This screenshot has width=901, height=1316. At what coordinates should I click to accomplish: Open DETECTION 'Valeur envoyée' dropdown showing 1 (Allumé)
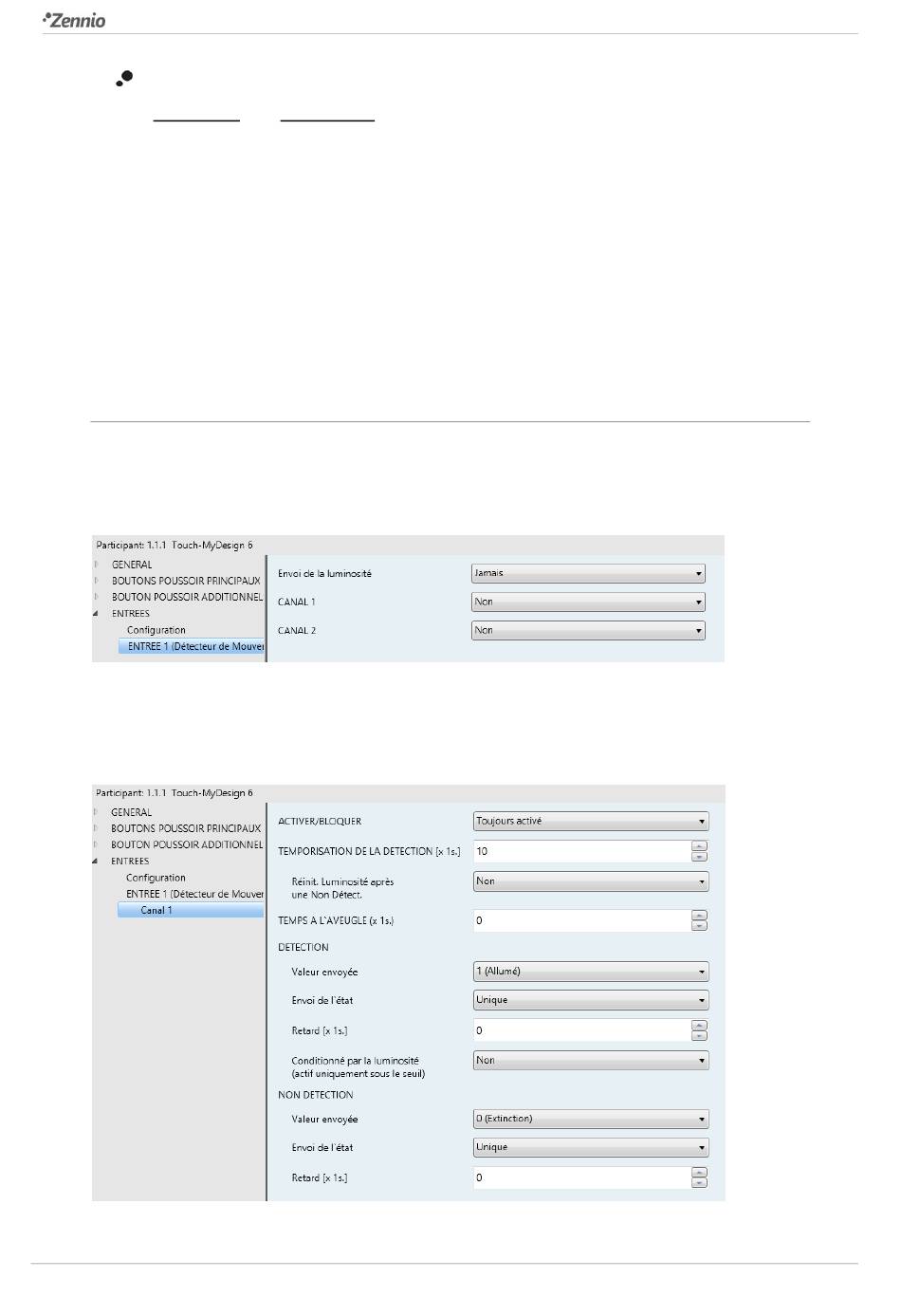click(x=591, y=972)
